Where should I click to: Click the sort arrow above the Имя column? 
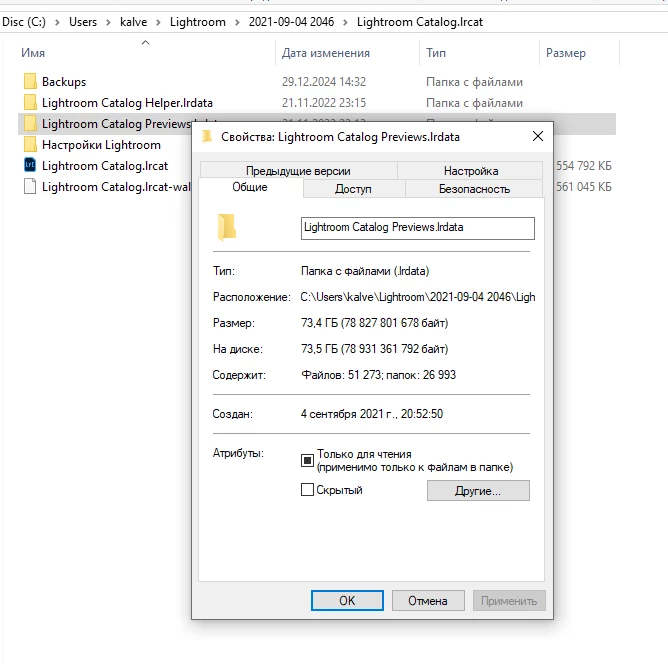145,42
